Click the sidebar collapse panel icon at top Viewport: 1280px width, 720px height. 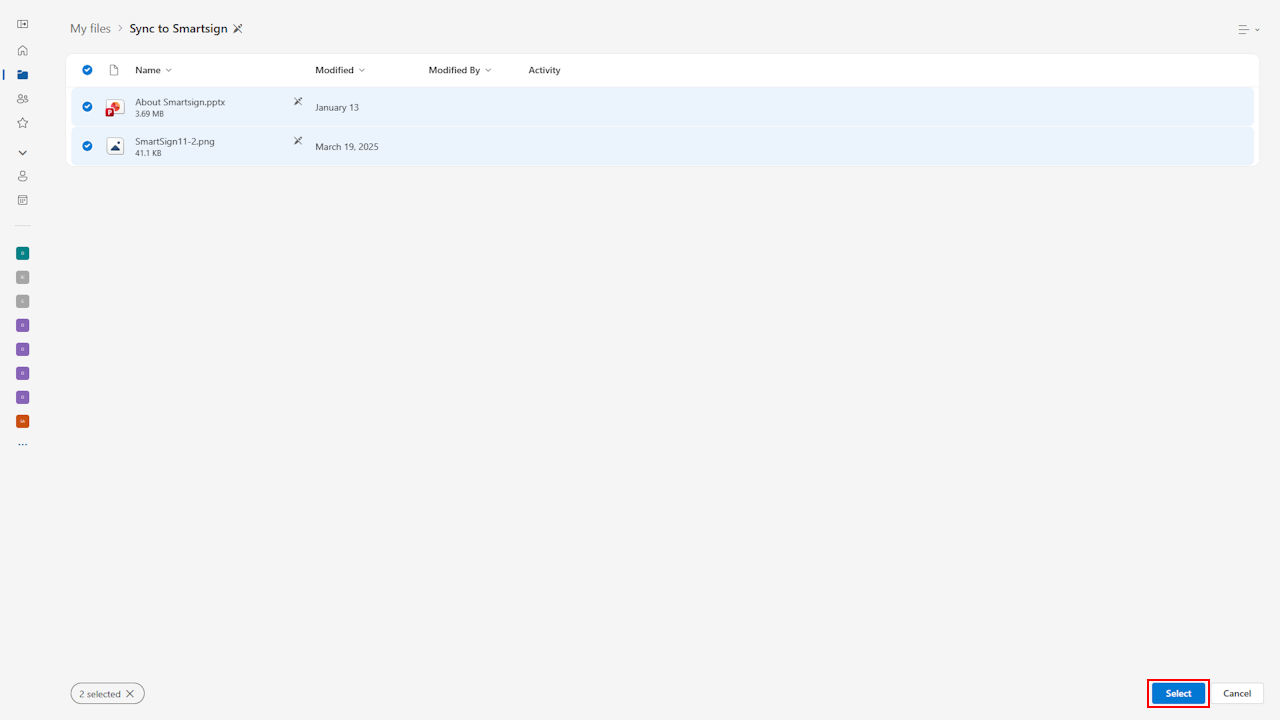(22, 24)
